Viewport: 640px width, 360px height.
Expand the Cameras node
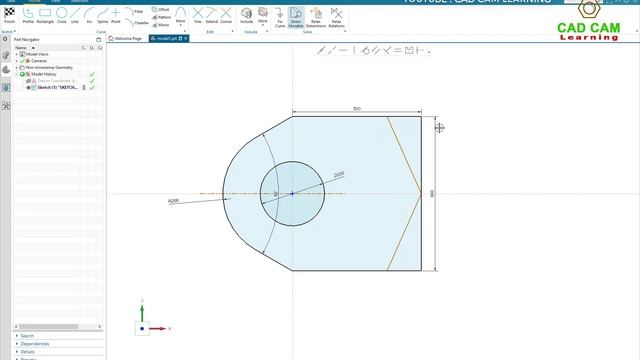click(x=17, y=61)
